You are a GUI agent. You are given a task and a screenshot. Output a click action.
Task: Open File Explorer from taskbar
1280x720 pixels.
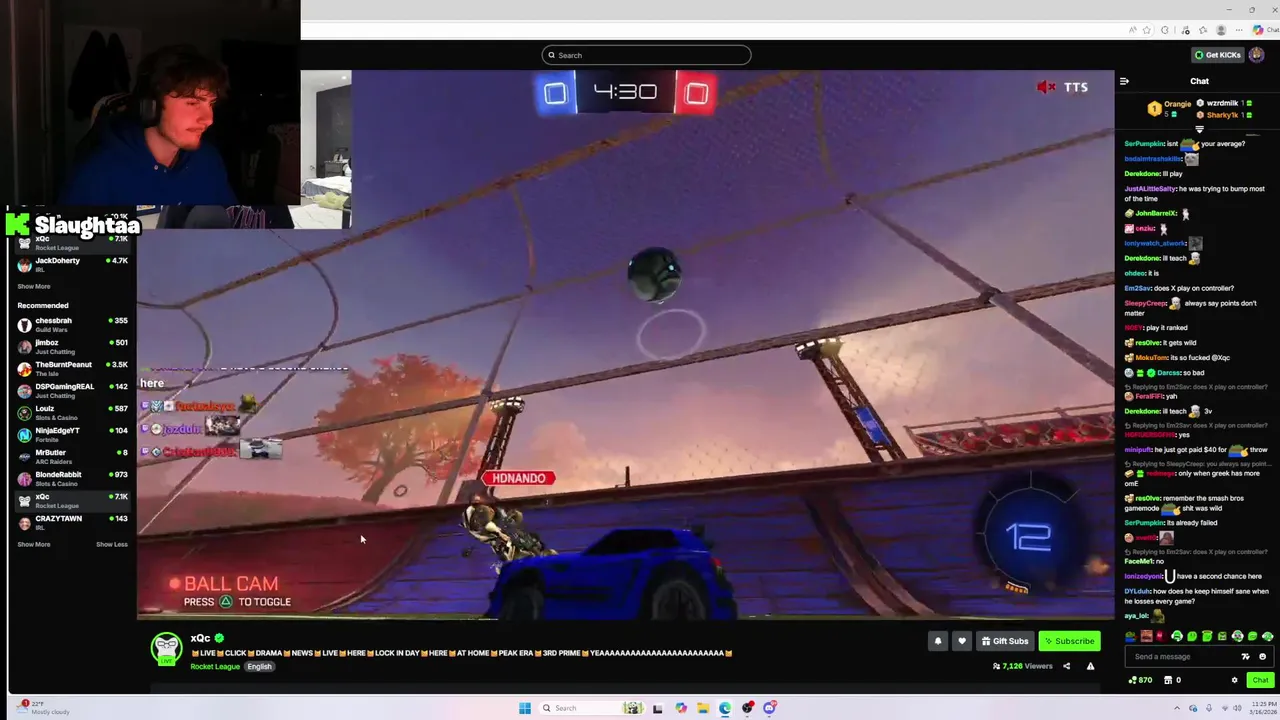tap(703, 708)
